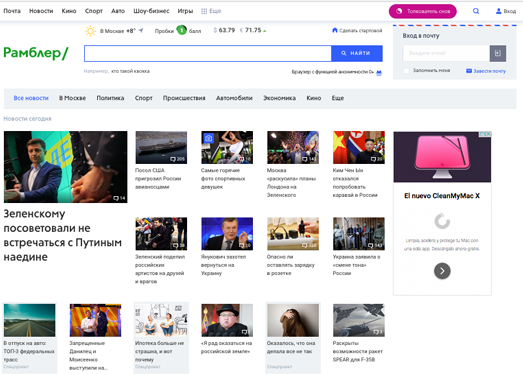Open the Yanukovich news thumbnail
Screen dimensions: 523x375
(227, 234)
